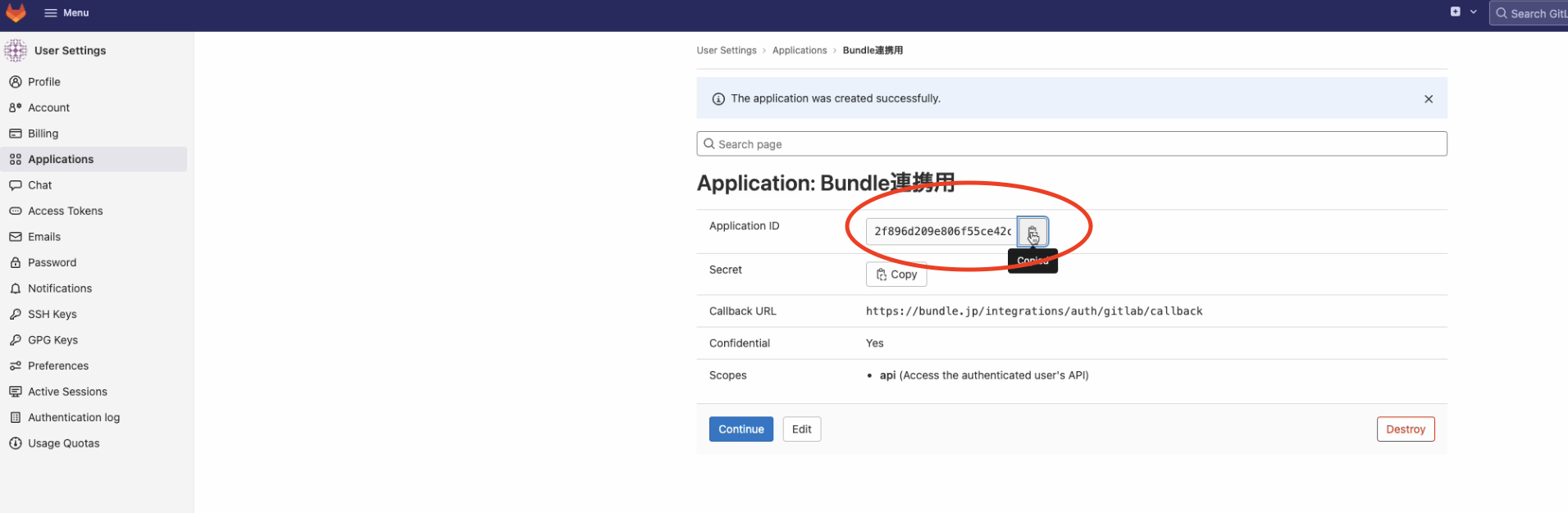The height and width of the screenshot is (513, 1568).
Task: Open Profile in the sidebar
Action: coord(44,82)
